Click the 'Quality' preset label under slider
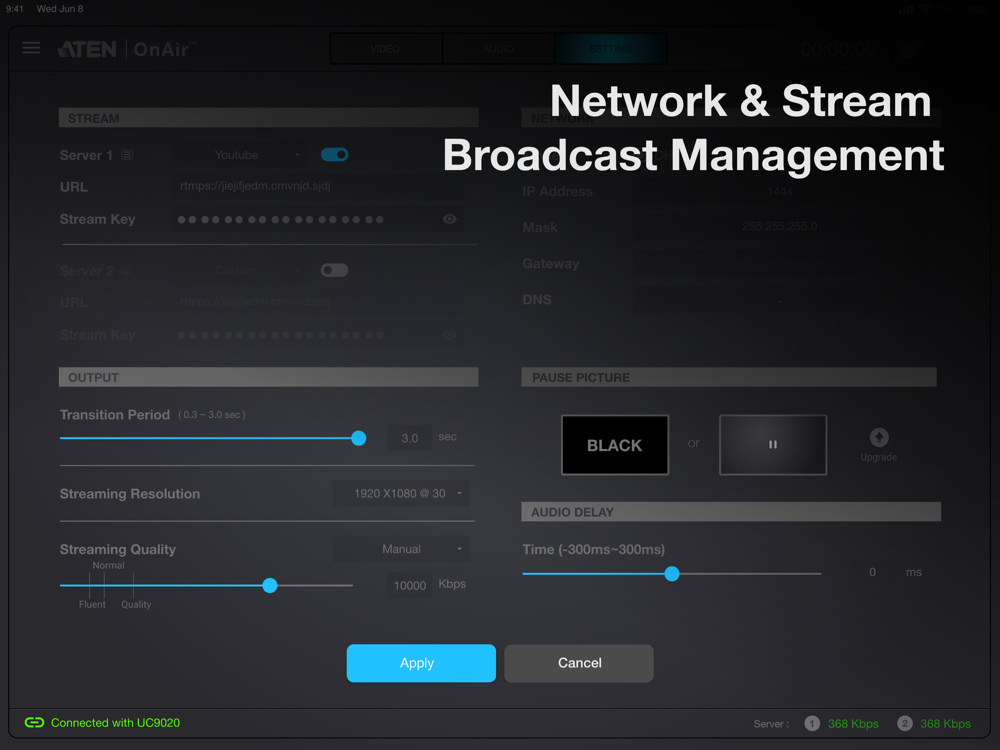The width and height of the screenshot is (1000, 750). (136, 605)
